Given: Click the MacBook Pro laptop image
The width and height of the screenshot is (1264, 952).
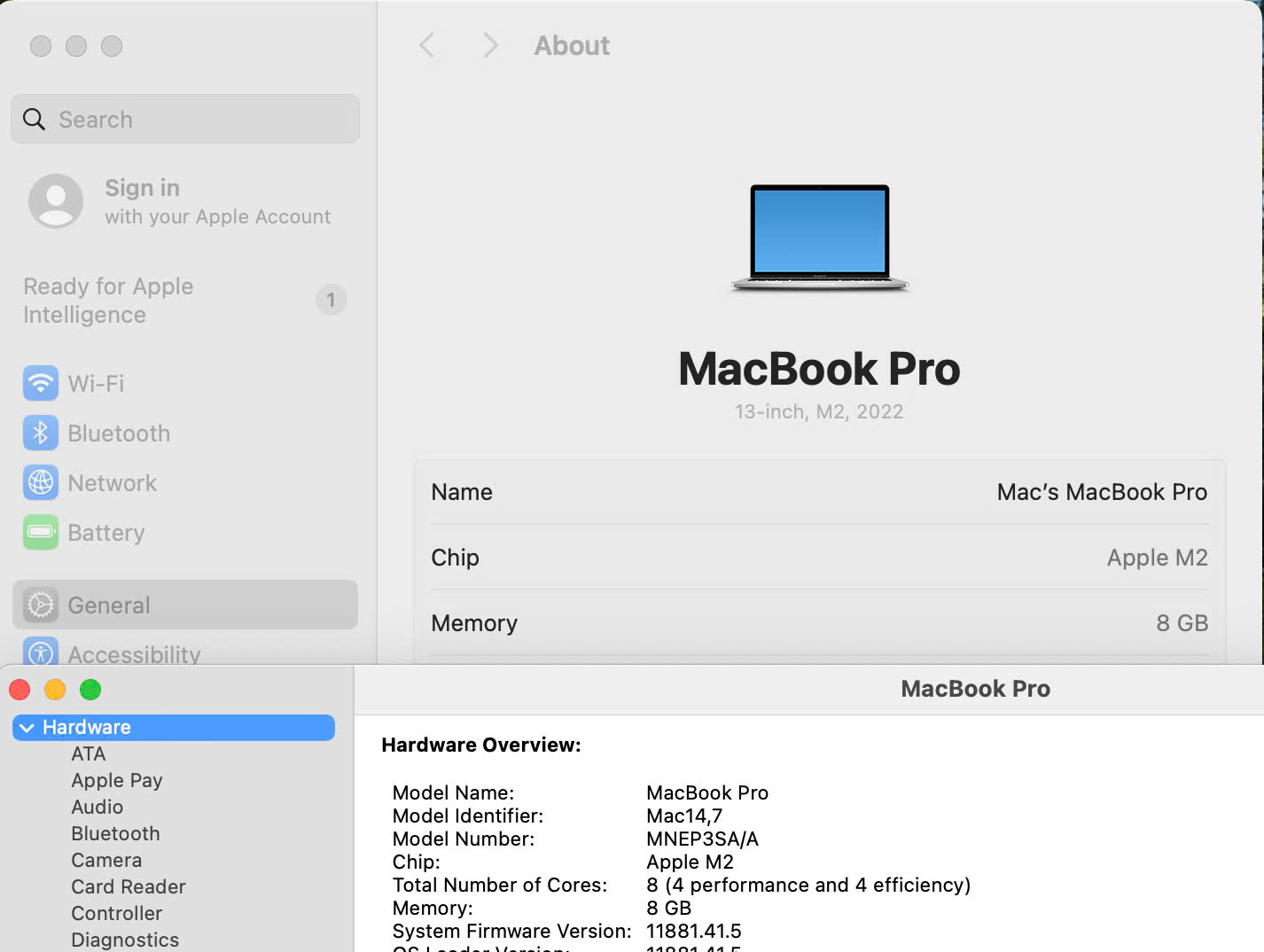Looking at the screenshot, I should click(819, 238).
